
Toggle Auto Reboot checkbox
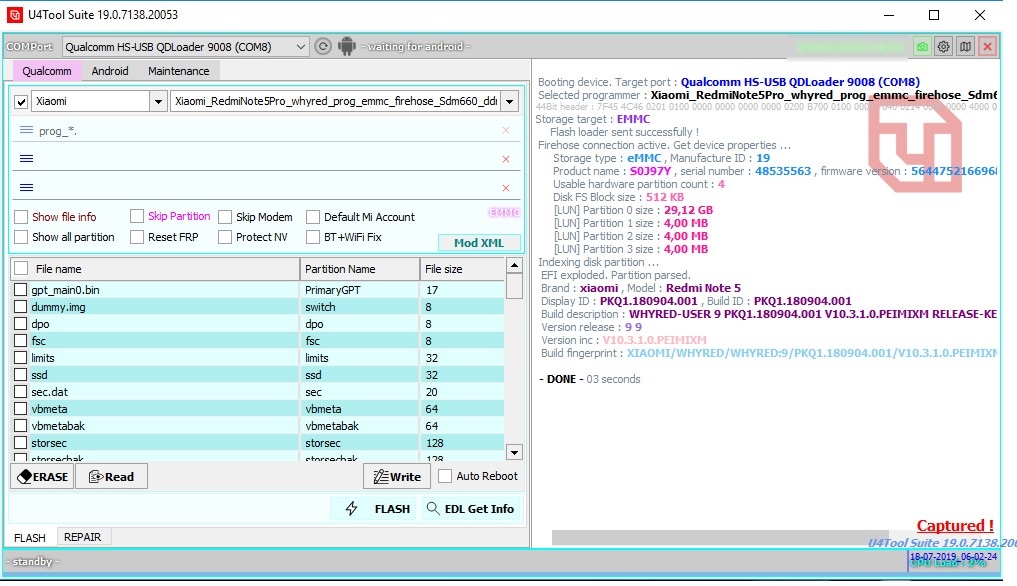click(x=445, y=476)
